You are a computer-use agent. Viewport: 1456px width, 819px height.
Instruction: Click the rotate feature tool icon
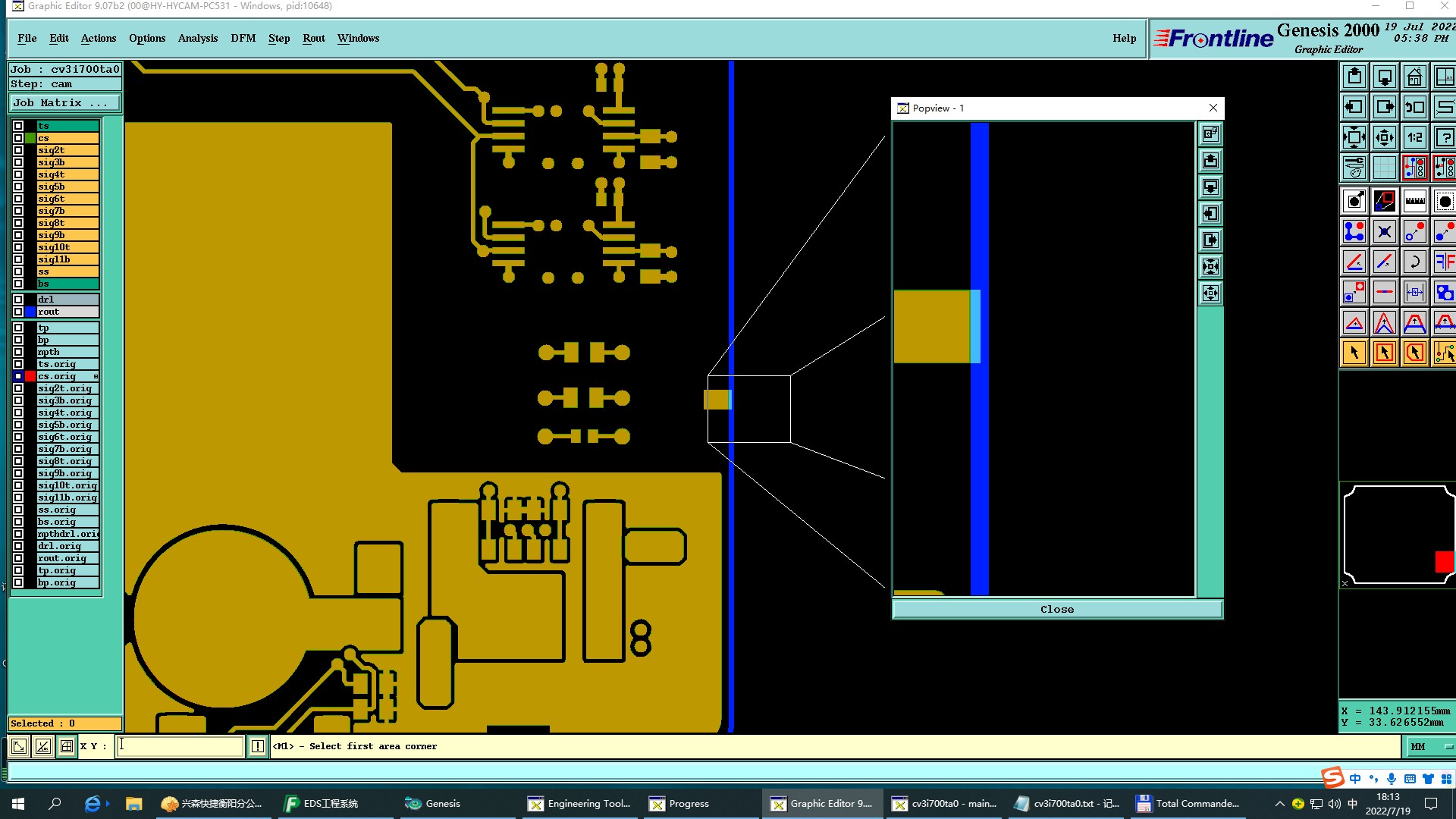coord(1414,262)
